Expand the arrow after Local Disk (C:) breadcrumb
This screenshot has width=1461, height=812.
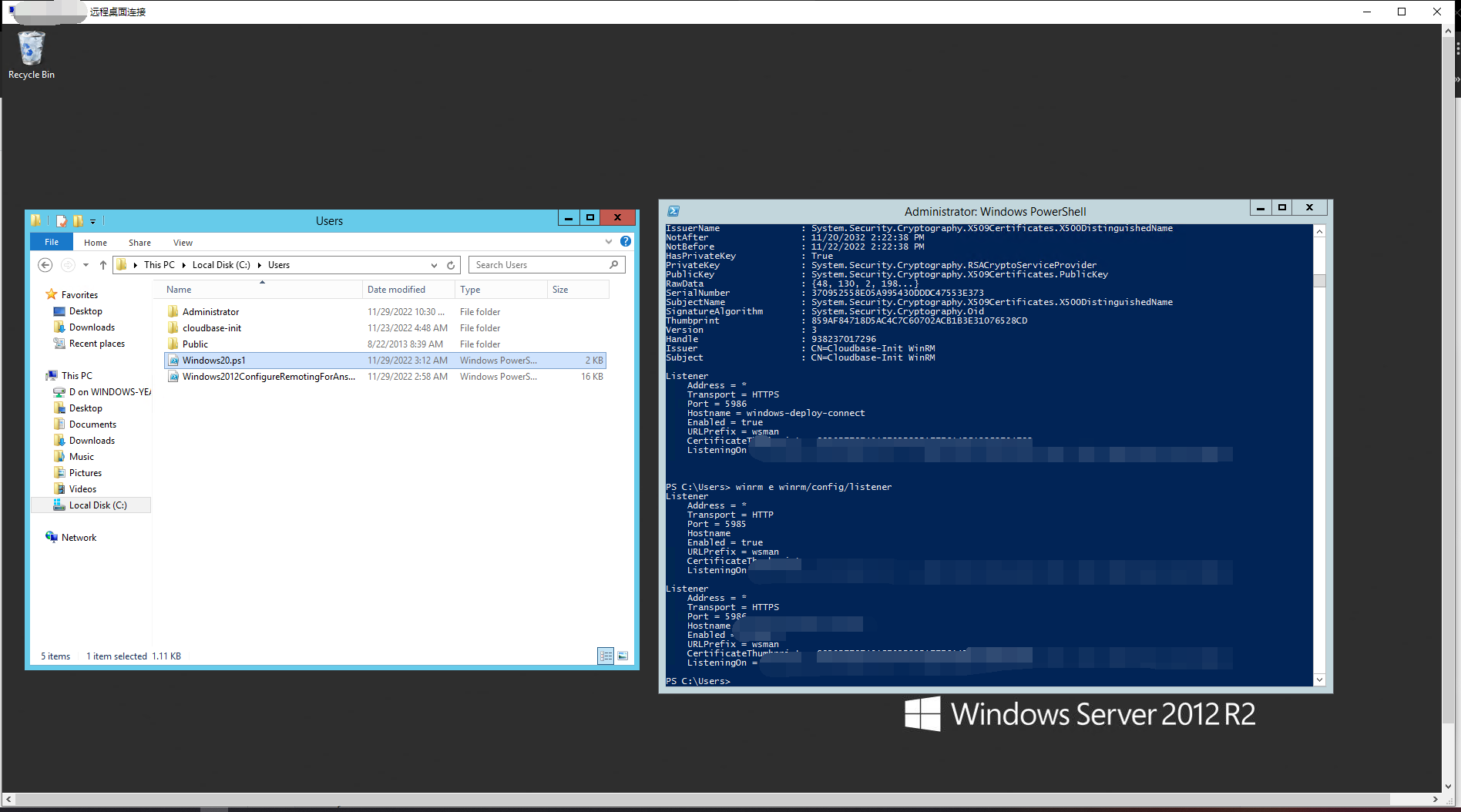point(260,265)
